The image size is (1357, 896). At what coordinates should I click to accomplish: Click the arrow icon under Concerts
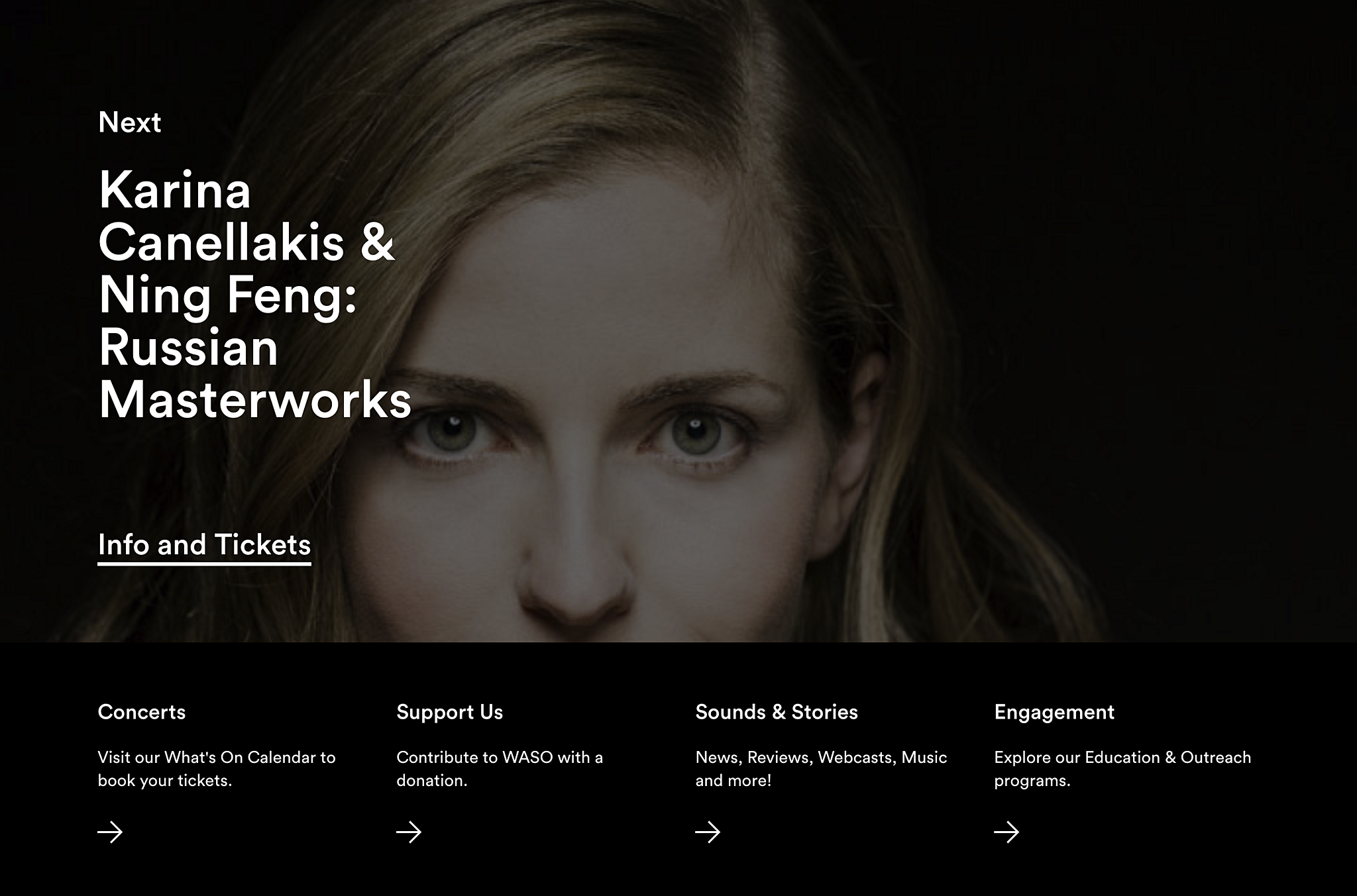[110, 832]
